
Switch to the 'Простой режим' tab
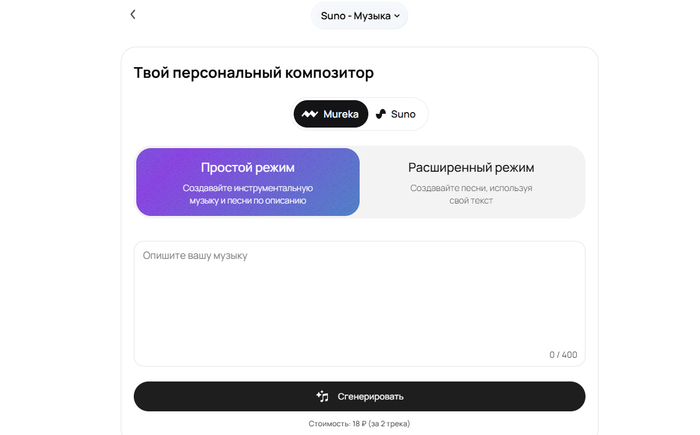247,182
